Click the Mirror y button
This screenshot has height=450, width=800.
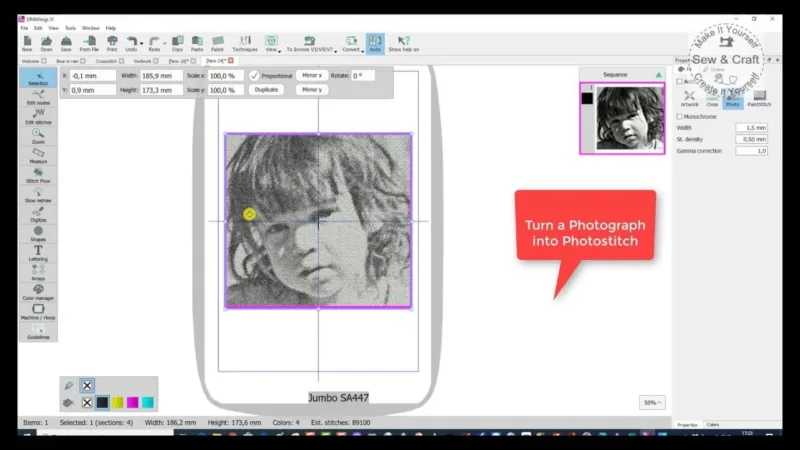(312, 90)
